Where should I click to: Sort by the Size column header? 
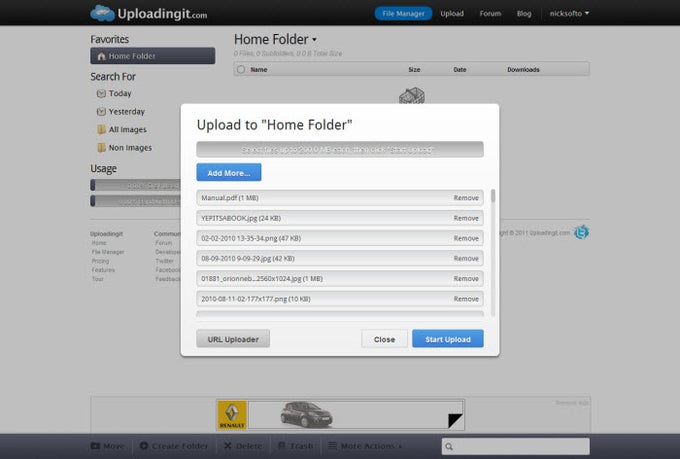pos(414,69)
